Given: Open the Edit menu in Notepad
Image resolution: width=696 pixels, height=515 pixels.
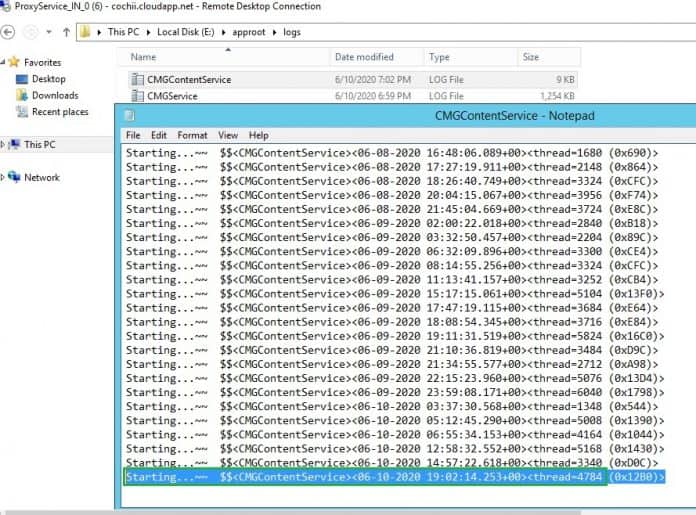Looking at the screenshot, I should pos(158,135).
